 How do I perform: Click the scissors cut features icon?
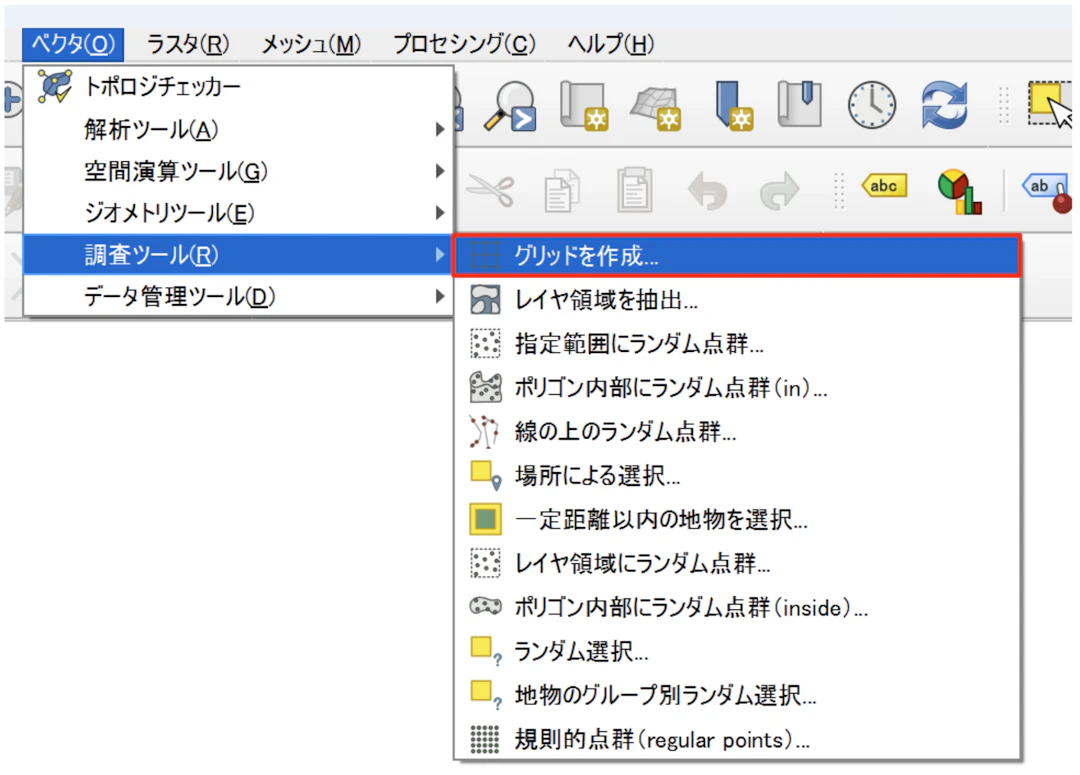490,189
